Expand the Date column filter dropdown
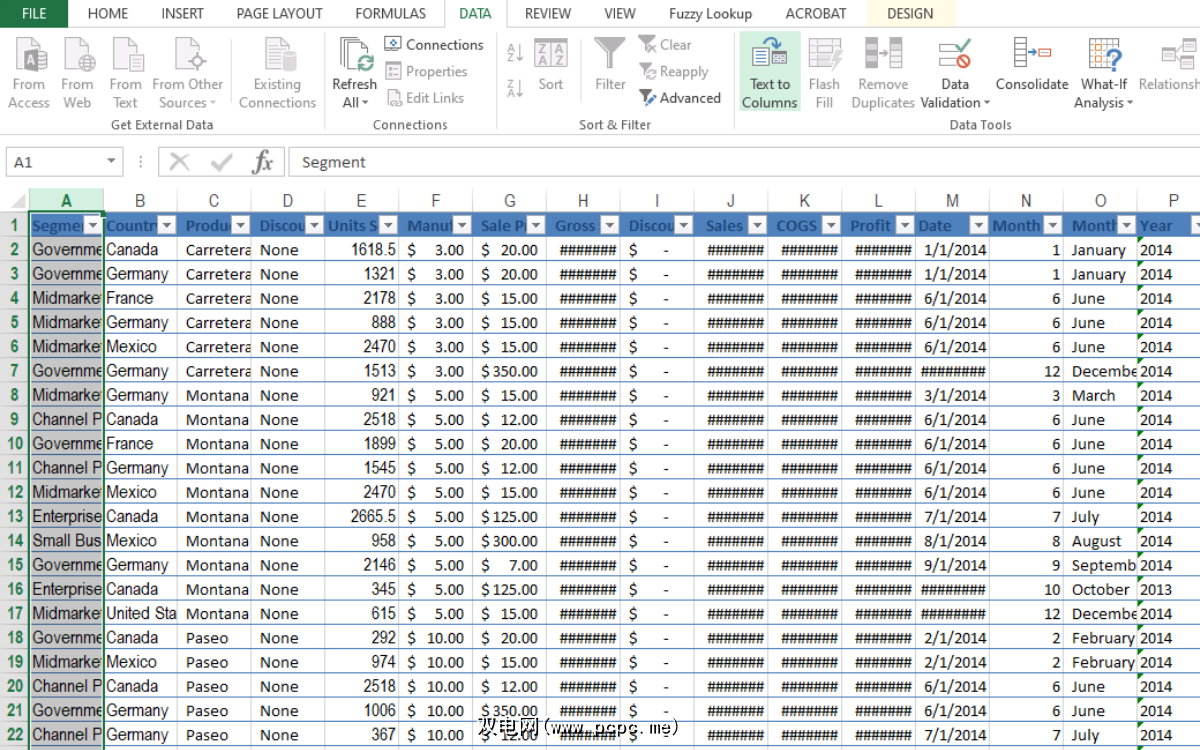This screenshot has height=750, width=1200. [978, 226]
